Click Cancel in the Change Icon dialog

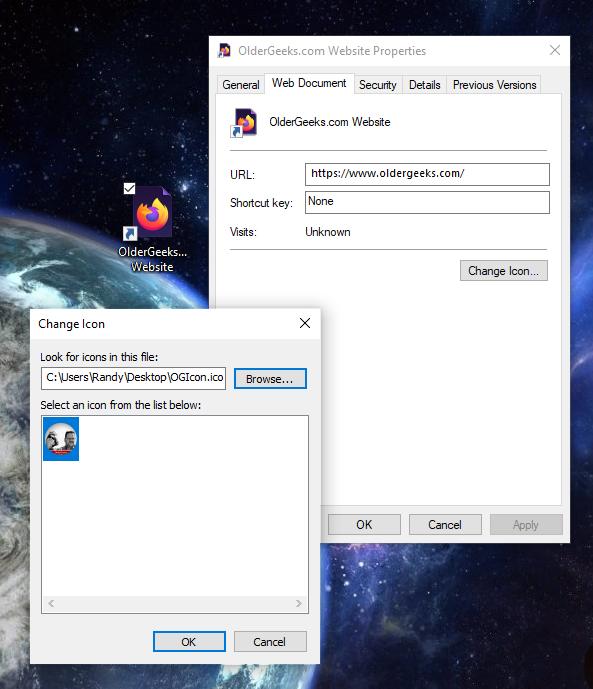[x=270, y=642]
